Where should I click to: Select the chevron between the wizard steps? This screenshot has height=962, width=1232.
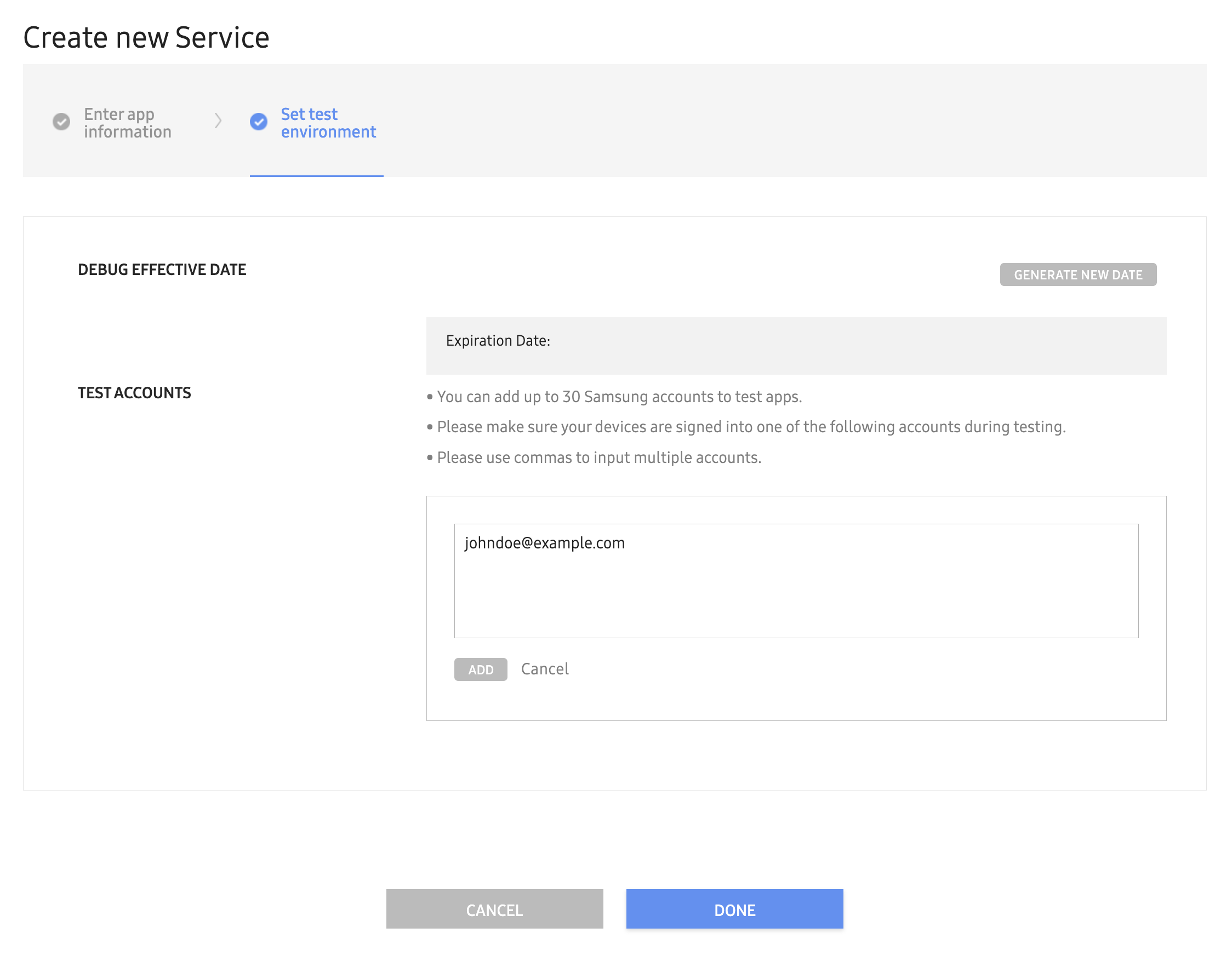click(219, 122)
